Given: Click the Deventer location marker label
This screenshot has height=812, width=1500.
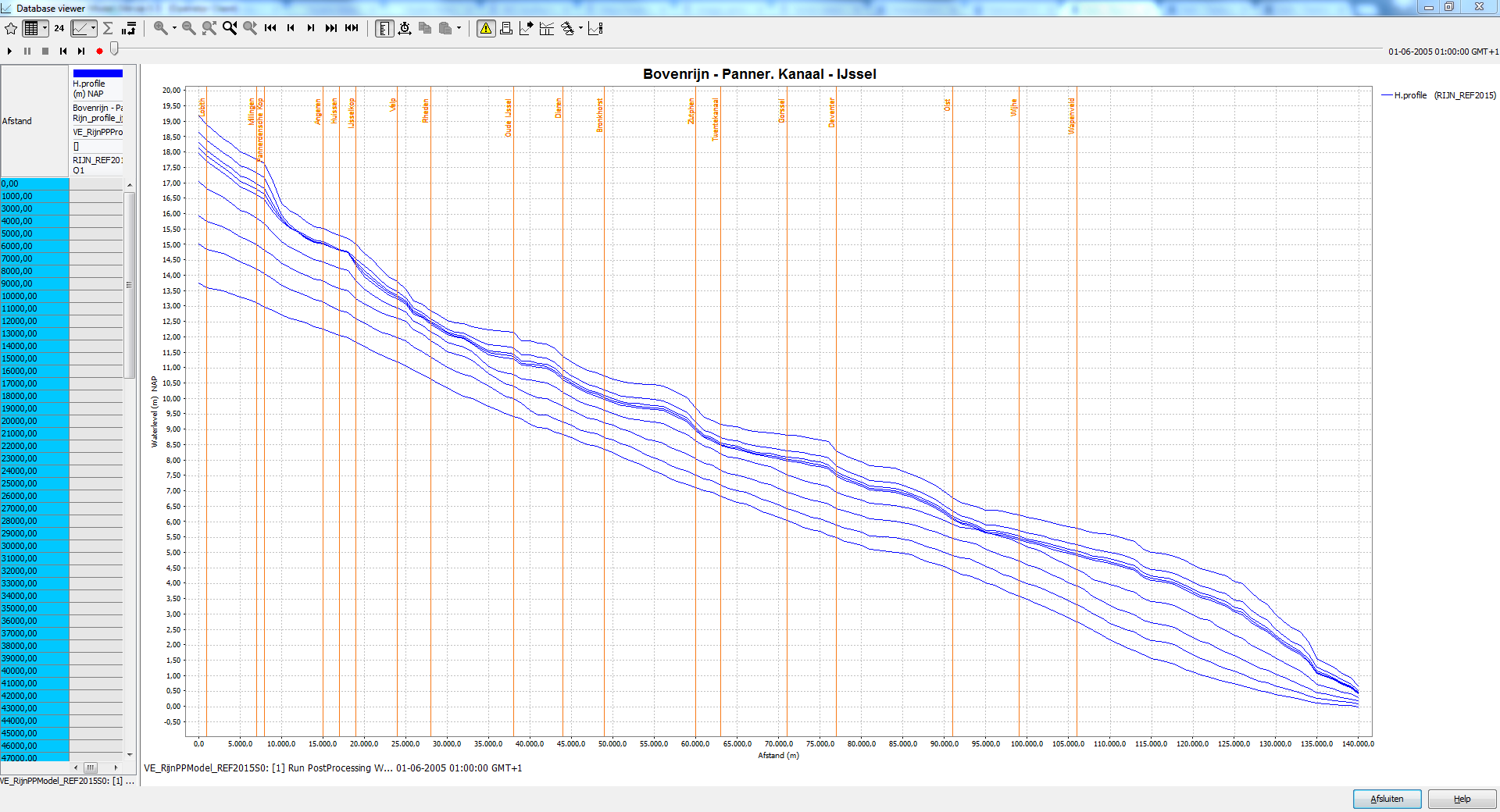Looking at the screenshot, I should click(x=831, y=112).
